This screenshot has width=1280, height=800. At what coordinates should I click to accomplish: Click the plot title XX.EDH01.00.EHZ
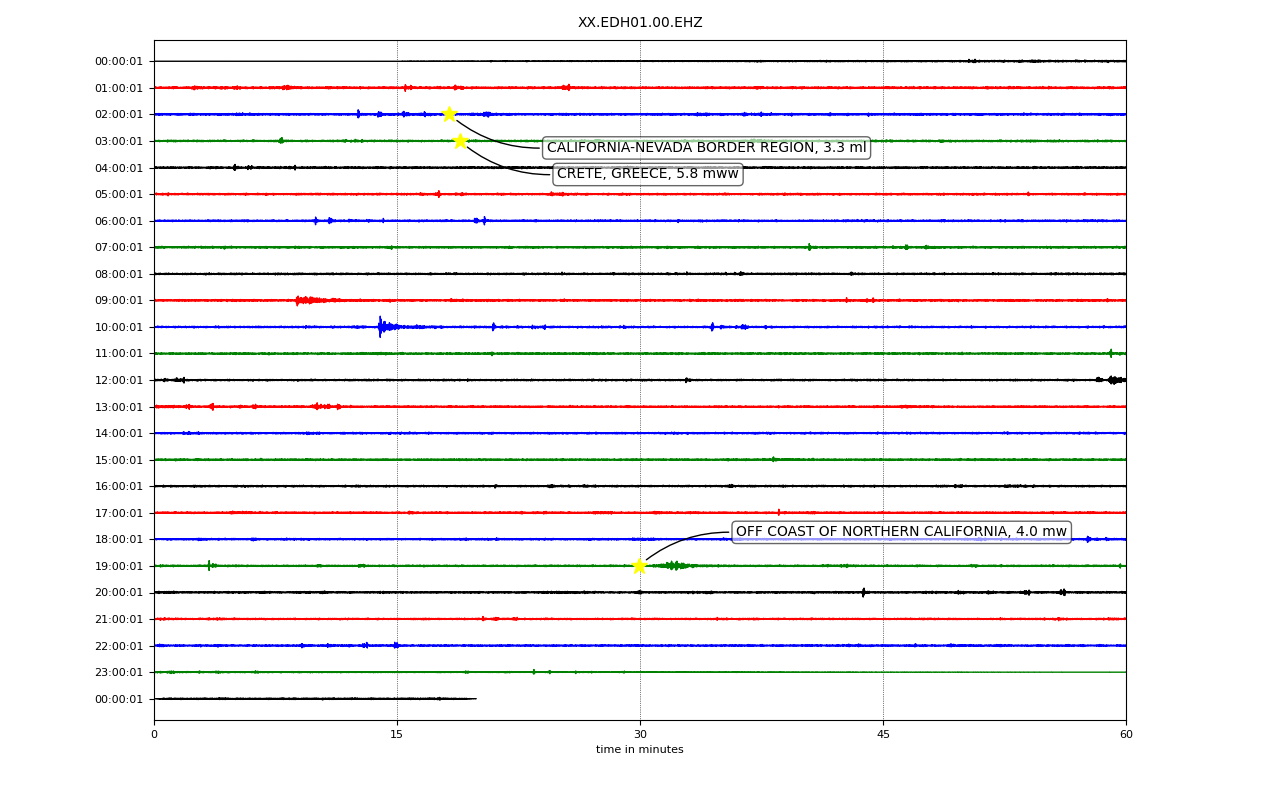pos(640,23)
